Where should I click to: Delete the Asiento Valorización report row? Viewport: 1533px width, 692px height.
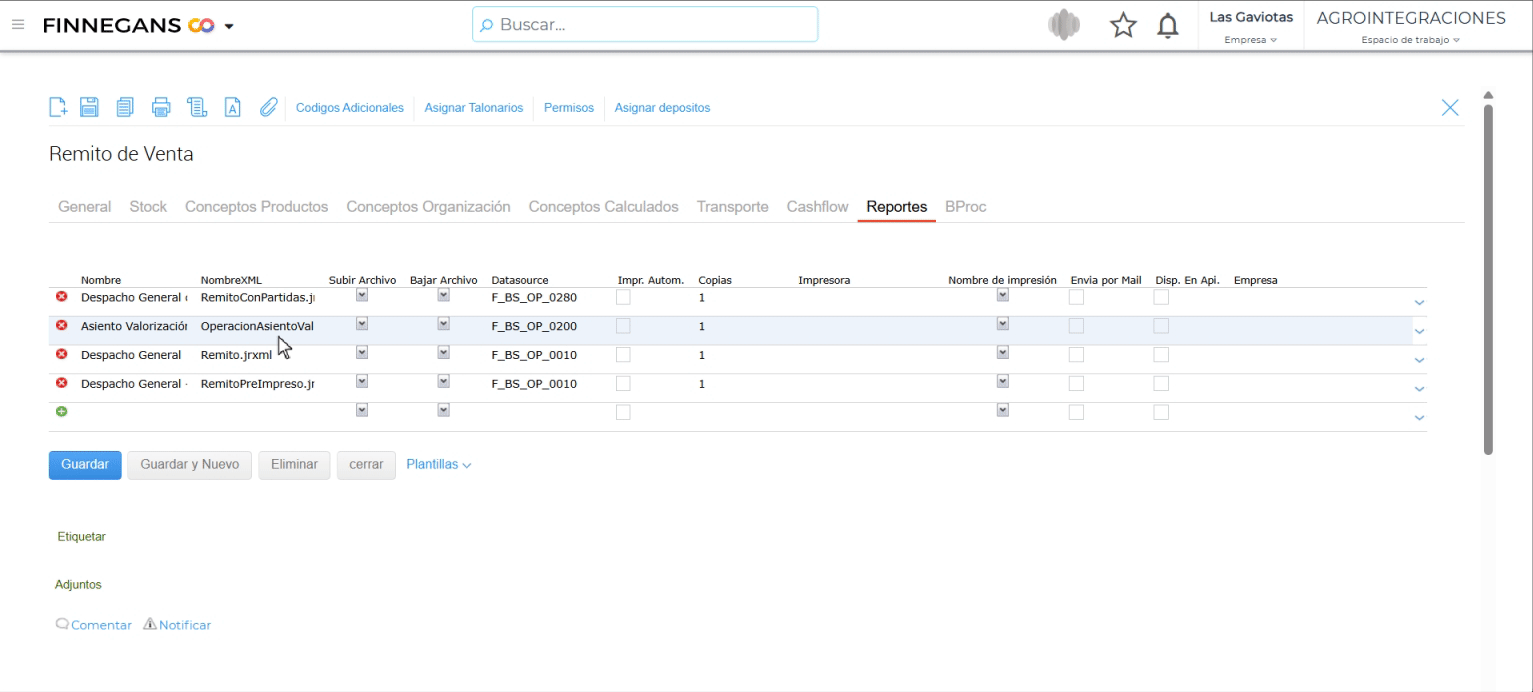click(x=62, y=326)
